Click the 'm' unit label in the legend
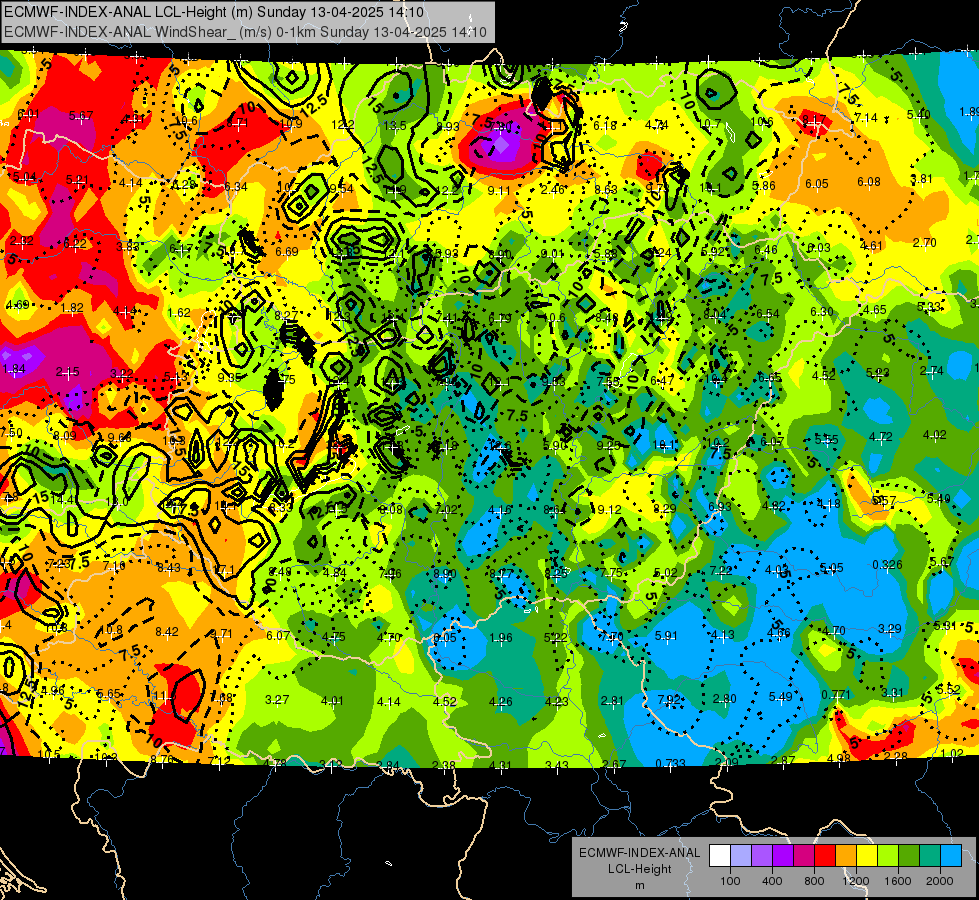979x900 pixels. tap(640, 885)
